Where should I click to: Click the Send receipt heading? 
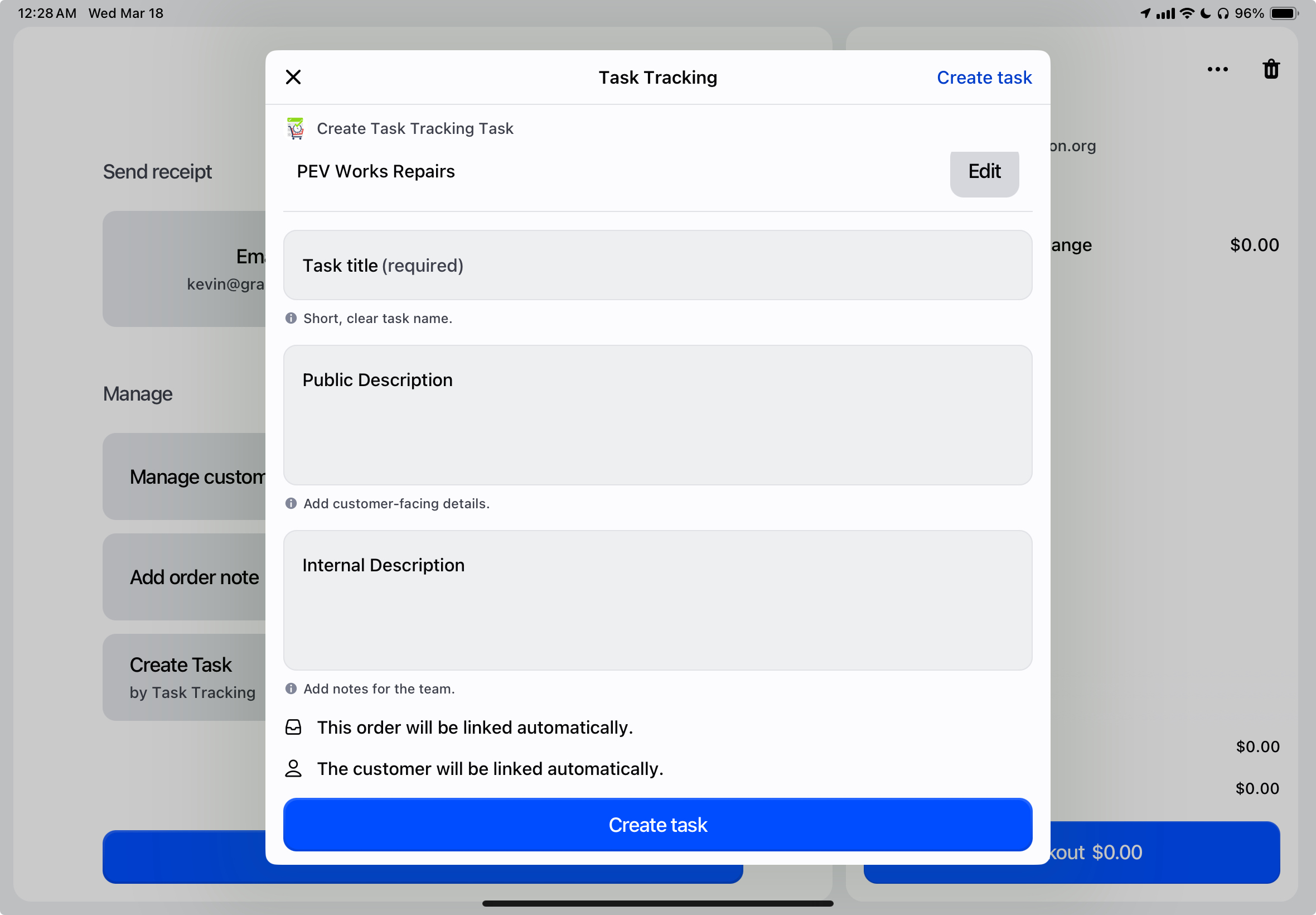coord(157,171)
